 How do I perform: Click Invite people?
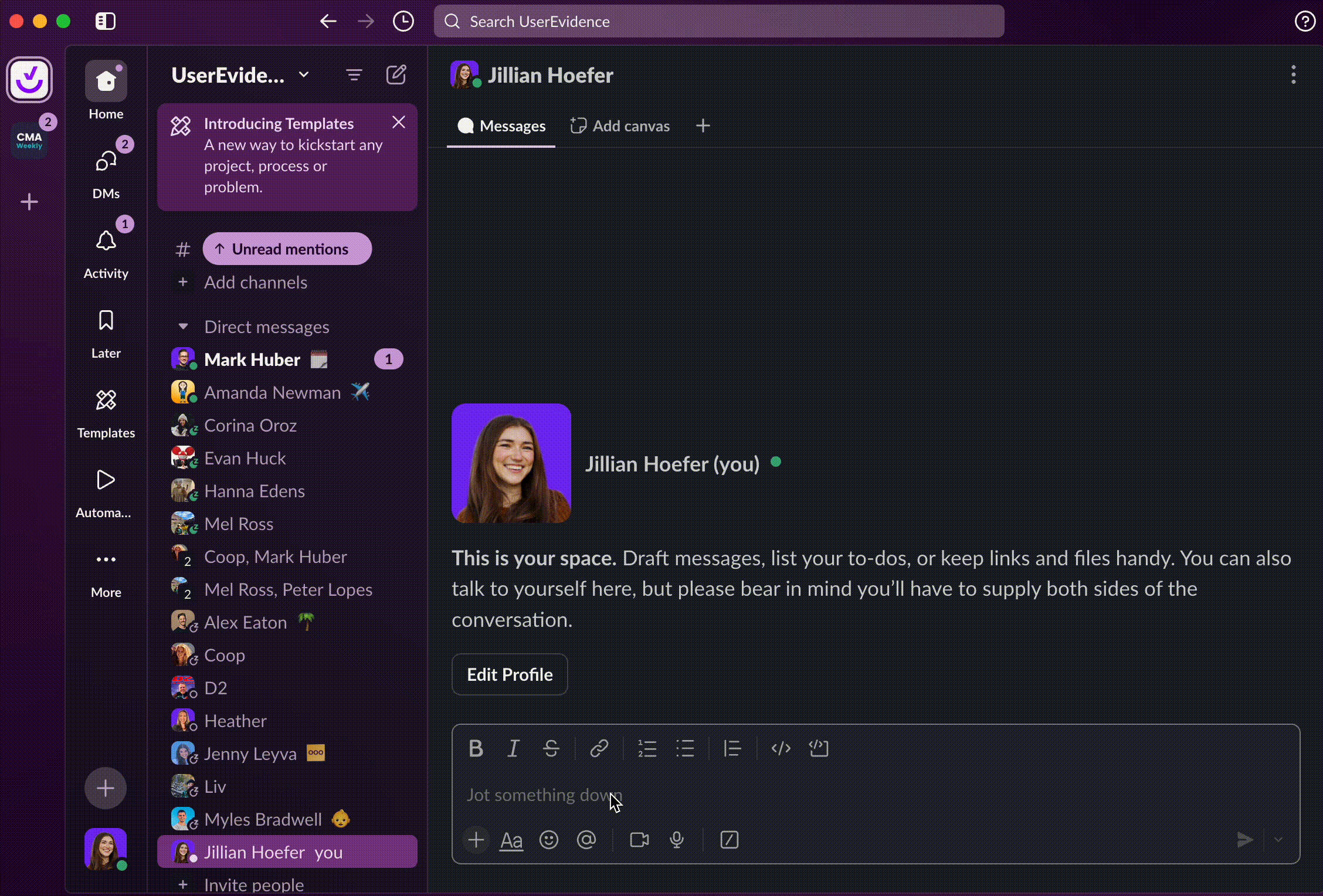(254, 884)
